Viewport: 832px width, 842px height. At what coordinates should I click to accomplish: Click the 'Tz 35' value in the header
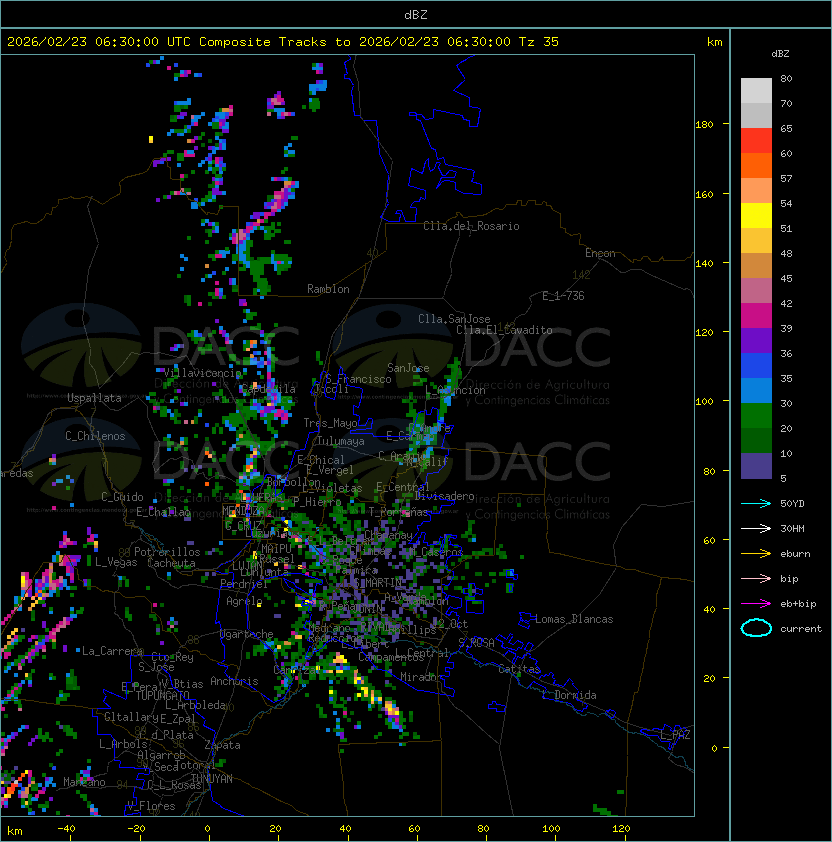(539, 42)
